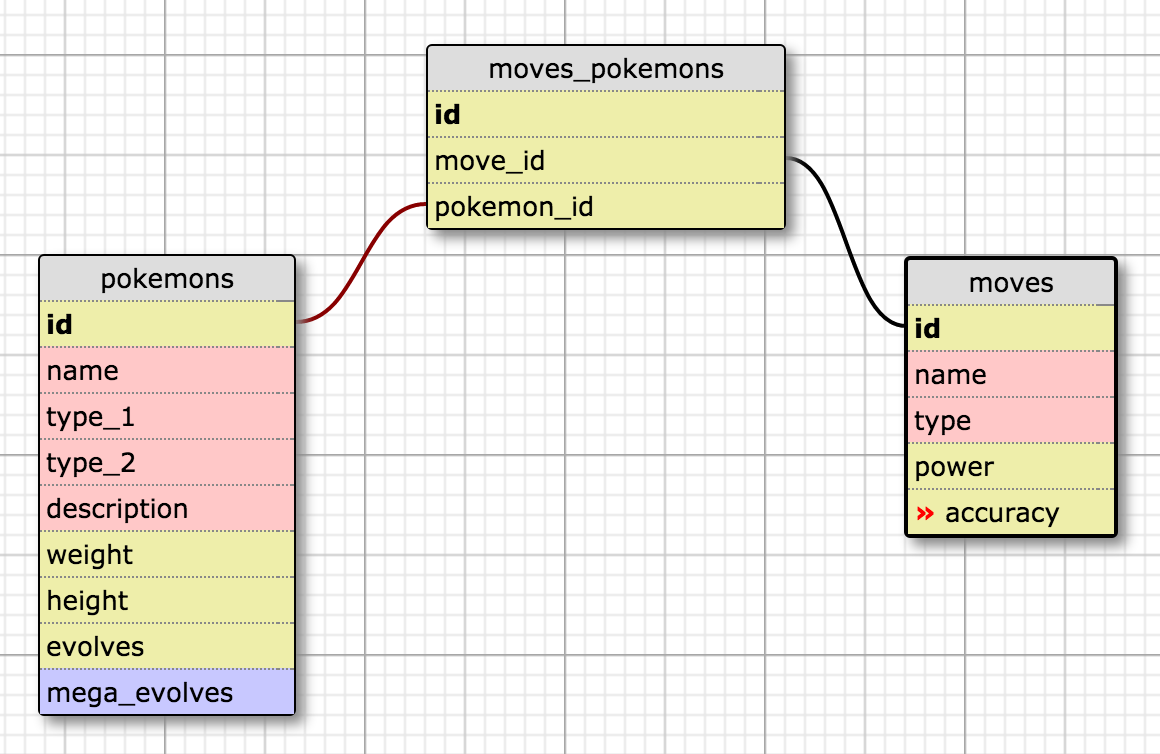The height and width of the screenshot is (754, 1160).
Task: Click the pokemon_id field
Action: (x=605, y=206)
